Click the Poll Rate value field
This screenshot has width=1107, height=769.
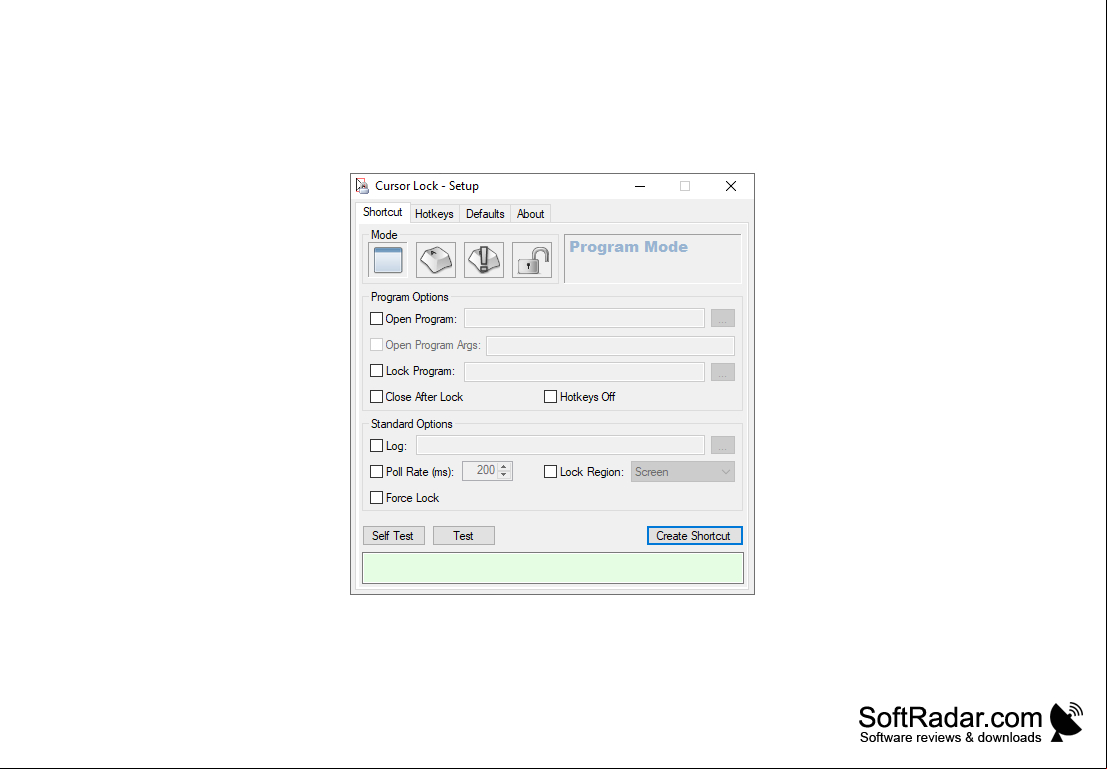(480, 471)
